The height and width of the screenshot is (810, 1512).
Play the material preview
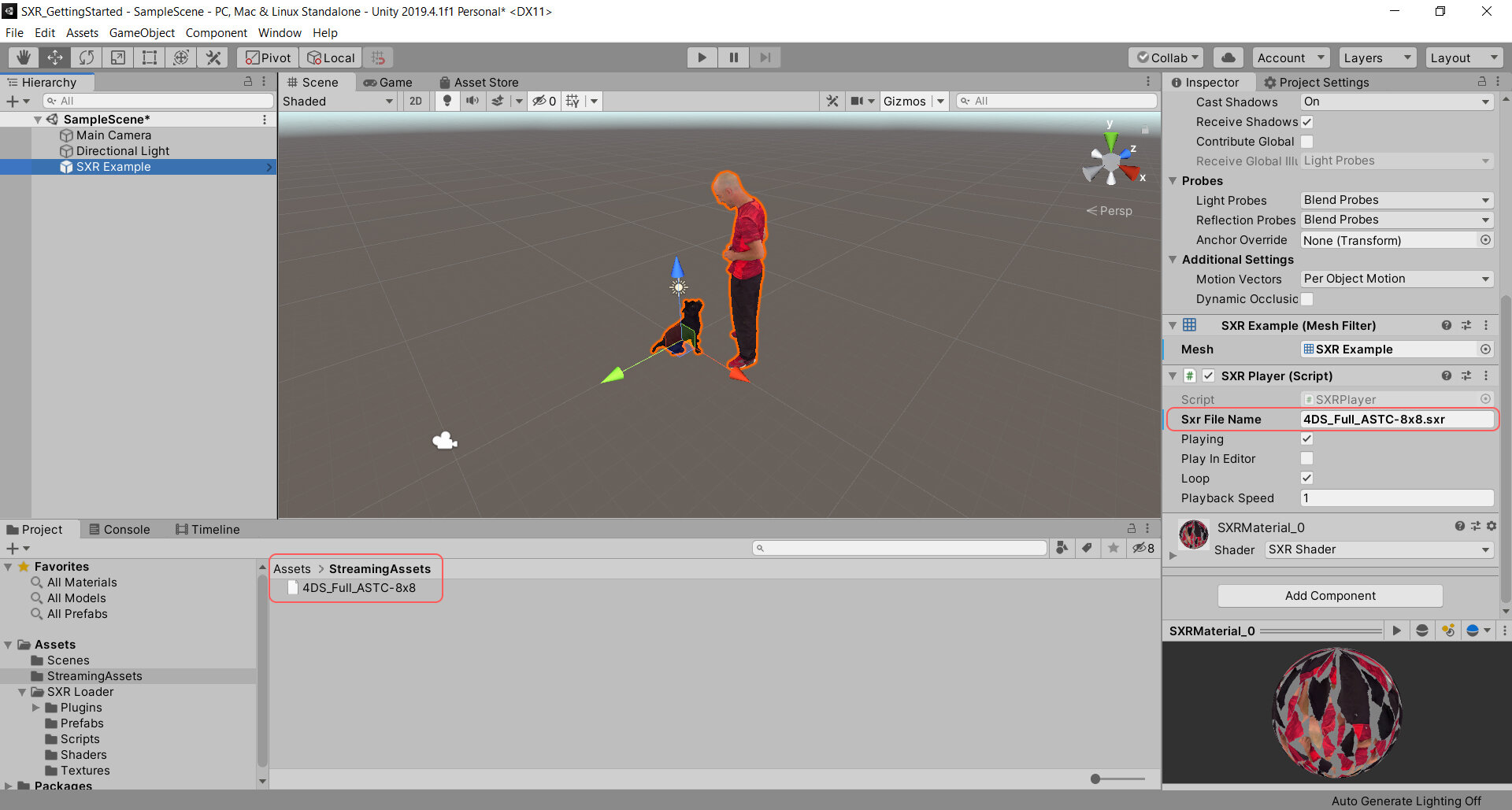click(x=1396, y=631)
